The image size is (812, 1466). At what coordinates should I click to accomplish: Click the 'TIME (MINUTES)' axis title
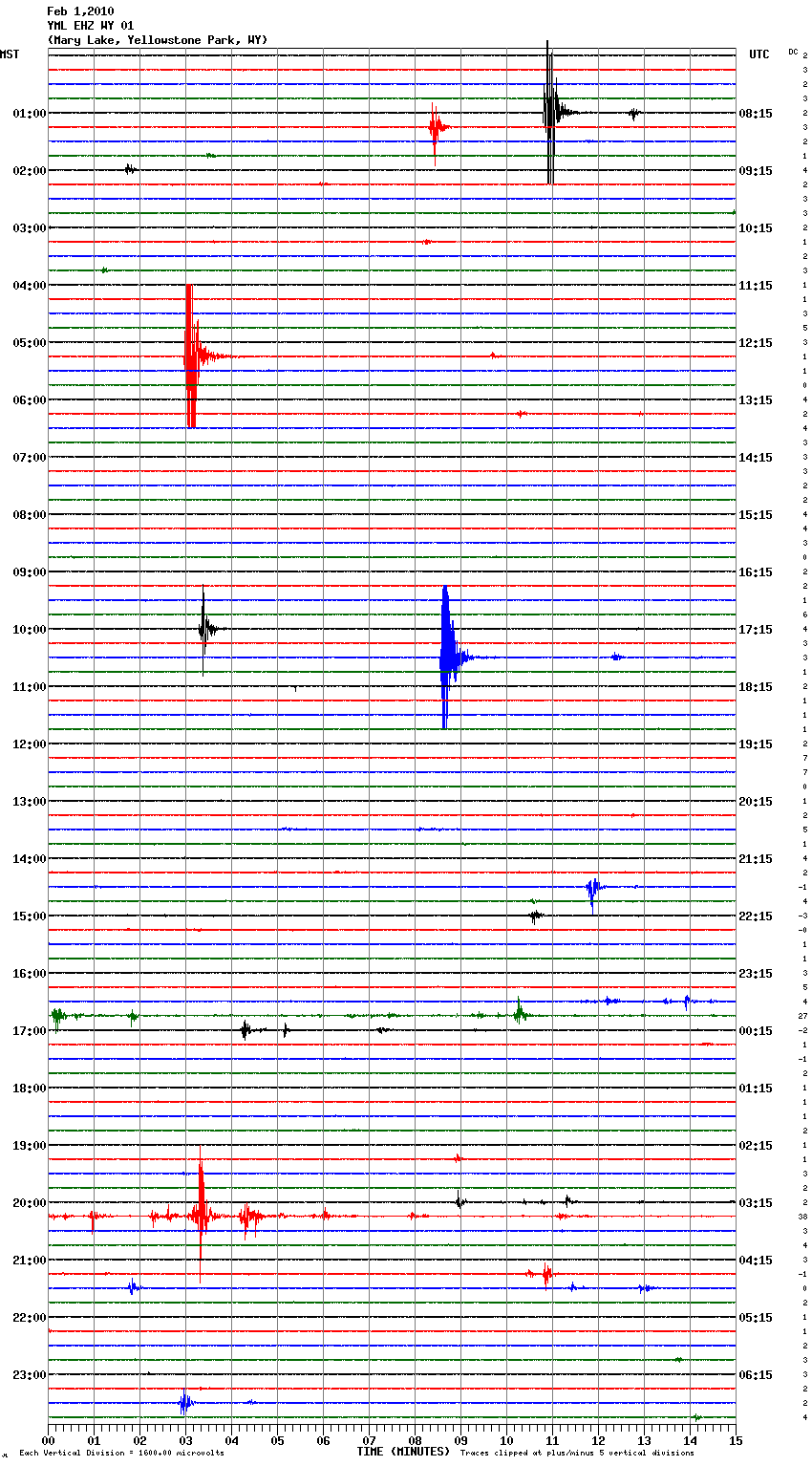click(x=403, y=1451)
